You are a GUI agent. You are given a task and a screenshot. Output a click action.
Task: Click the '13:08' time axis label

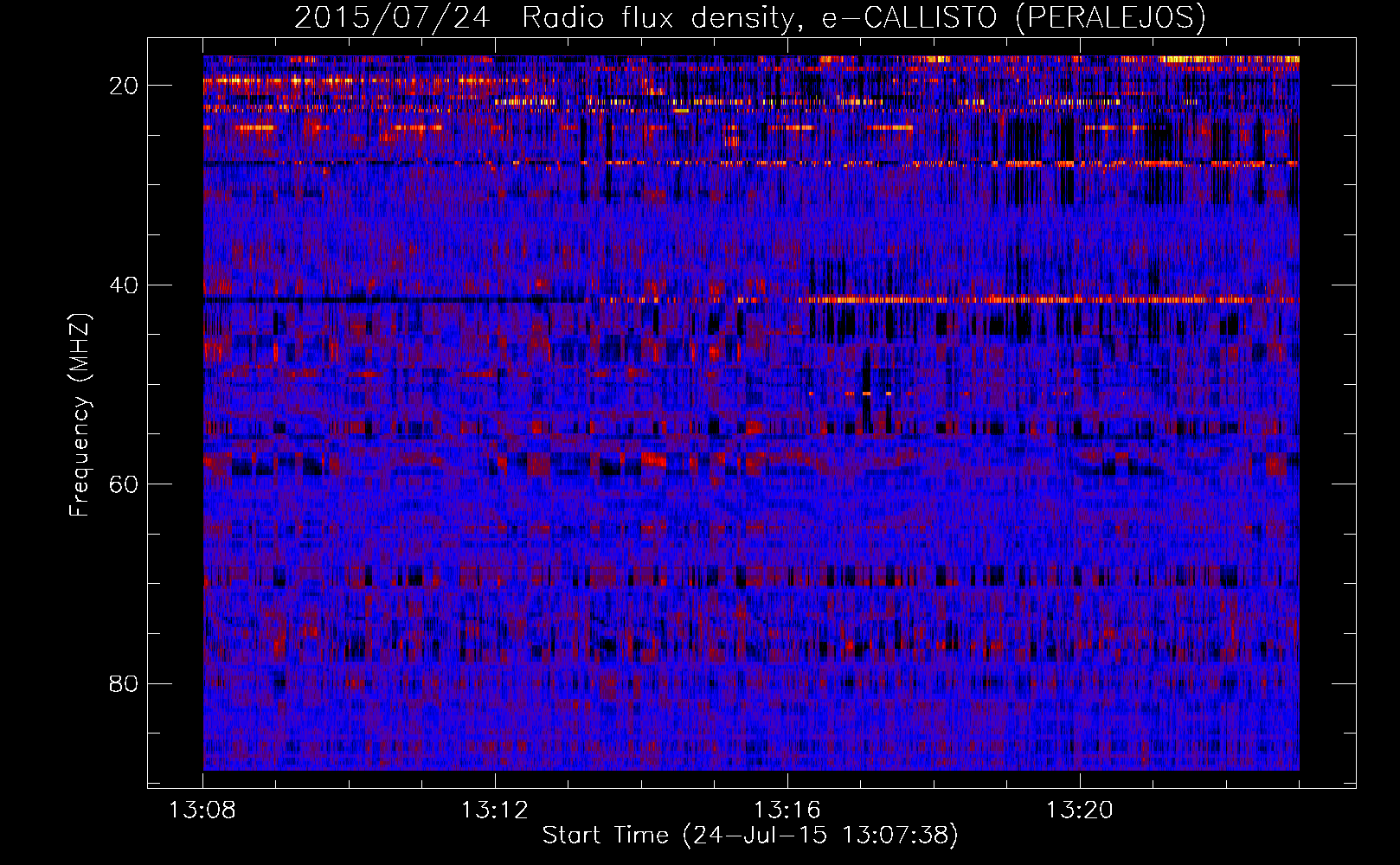point(202,811)
